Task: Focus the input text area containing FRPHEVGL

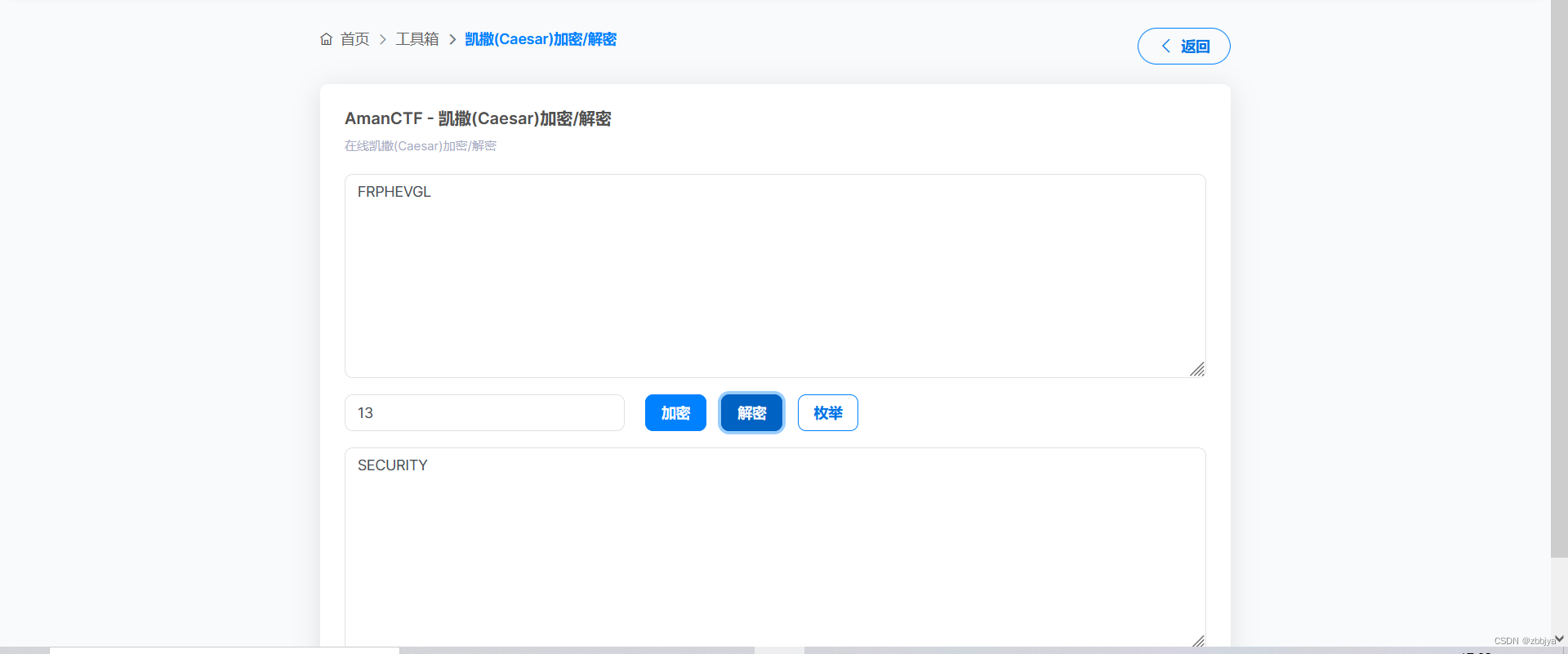Action: (775, 276)
